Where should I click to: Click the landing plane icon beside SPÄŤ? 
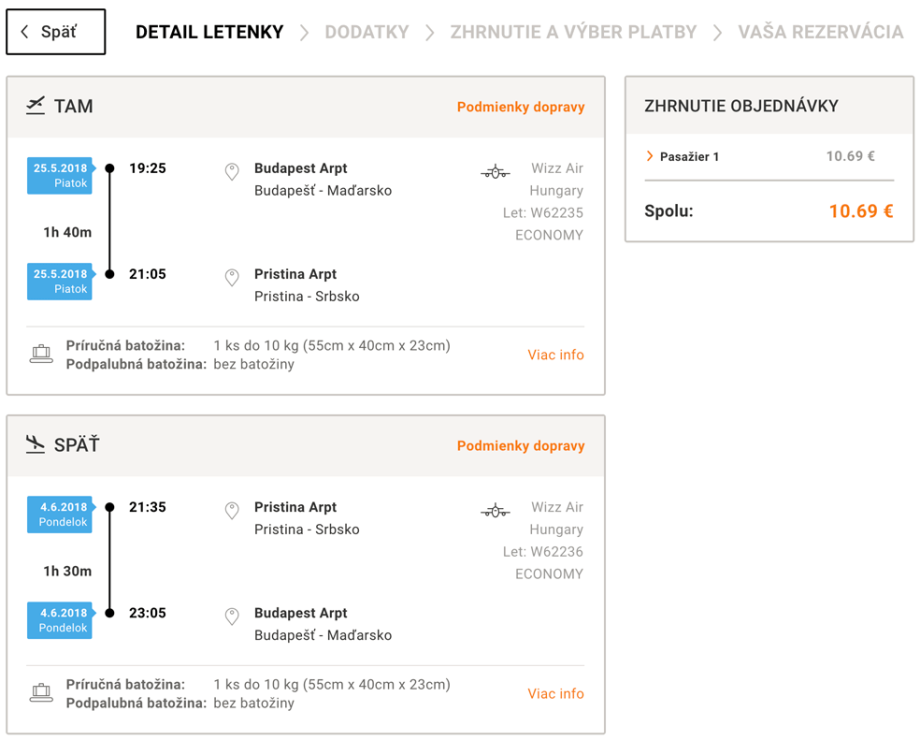coord(36,445)
